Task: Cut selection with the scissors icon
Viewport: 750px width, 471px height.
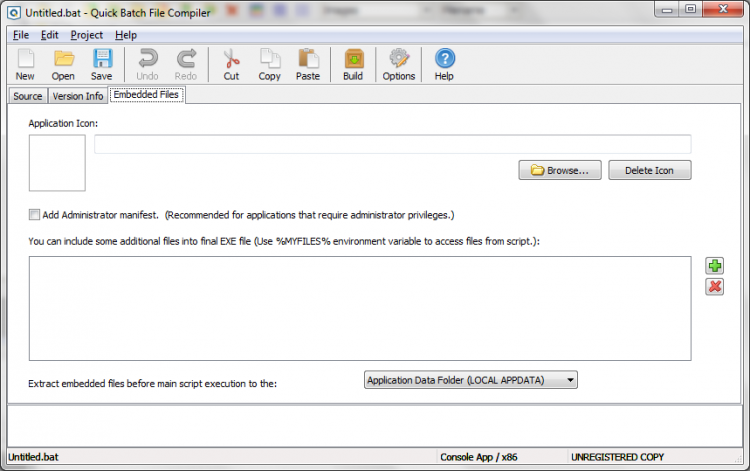Action: (x=232, y=64)
